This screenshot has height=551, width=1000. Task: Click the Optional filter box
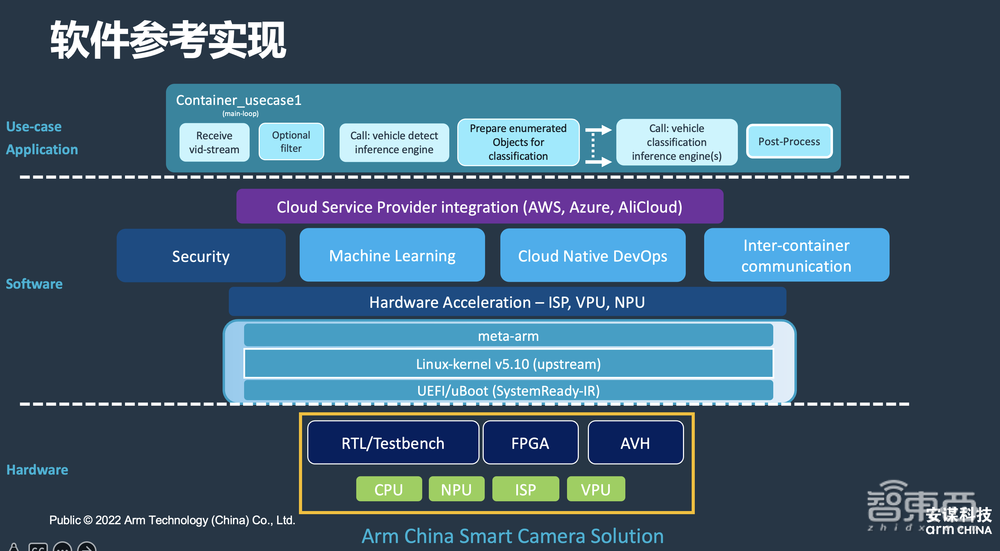291,142
